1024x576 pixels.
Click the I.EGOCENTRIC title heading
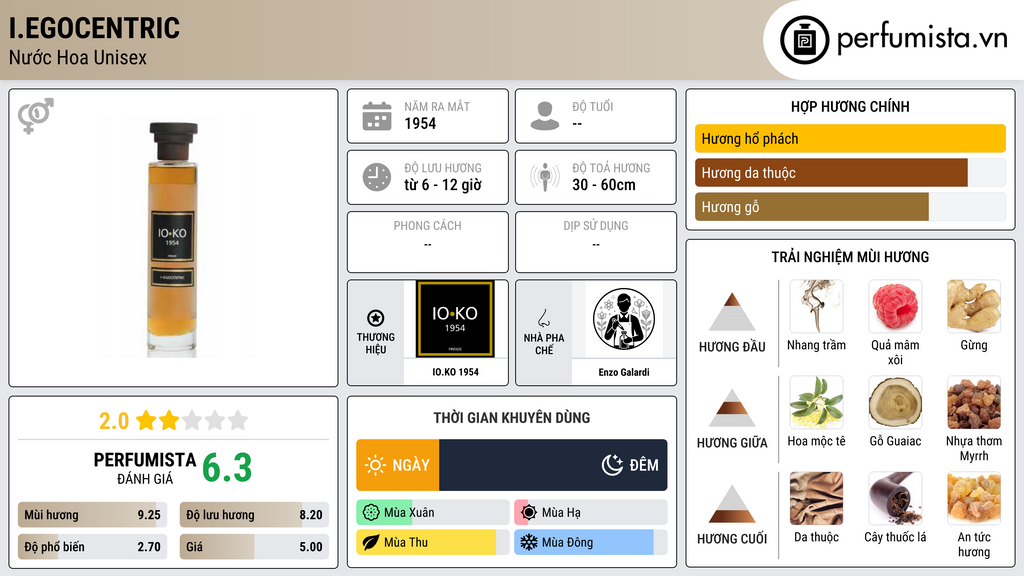[94, 28]
